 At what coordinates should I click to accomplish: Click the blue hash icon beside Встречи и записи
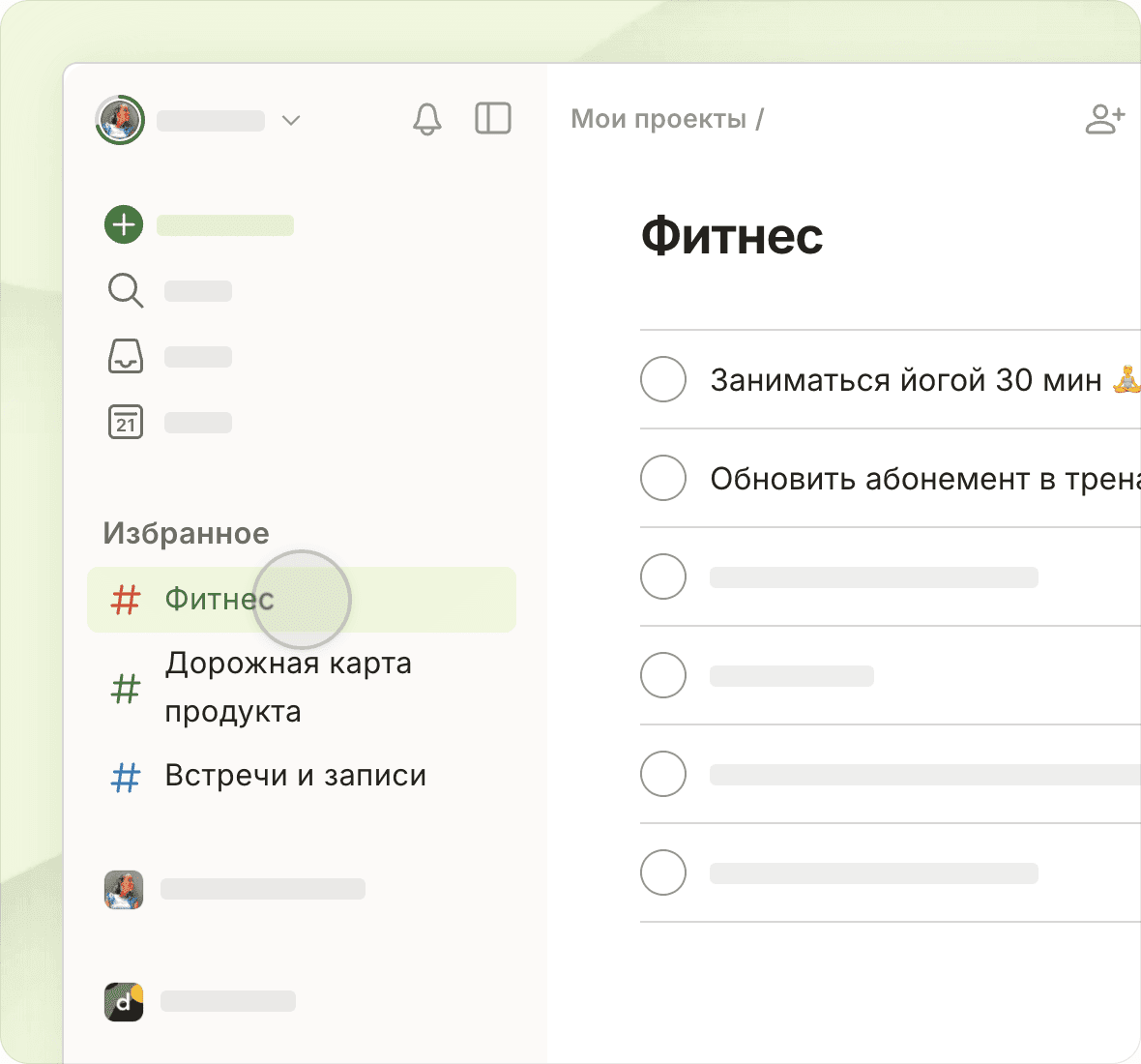tap(126, 777)
